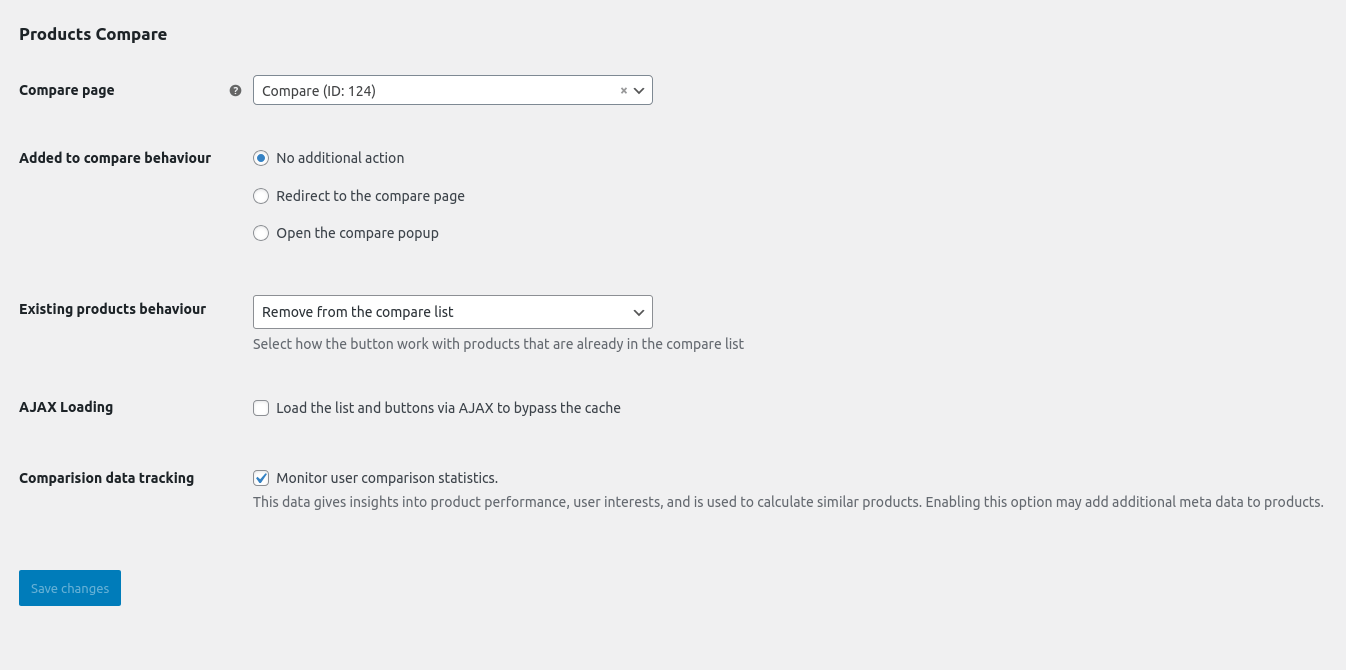
Task: Click the 'AJAX Loading' setting label
Action: (66, 407)
